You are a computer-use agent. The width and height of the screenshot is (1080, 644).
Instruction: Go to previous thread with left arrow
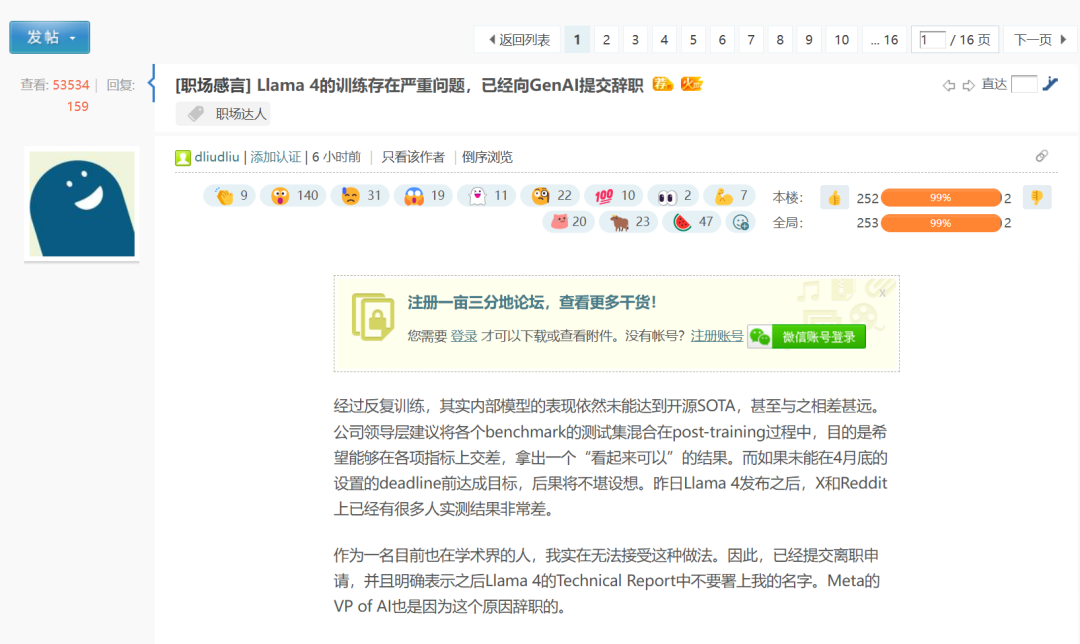pos(948,85)
